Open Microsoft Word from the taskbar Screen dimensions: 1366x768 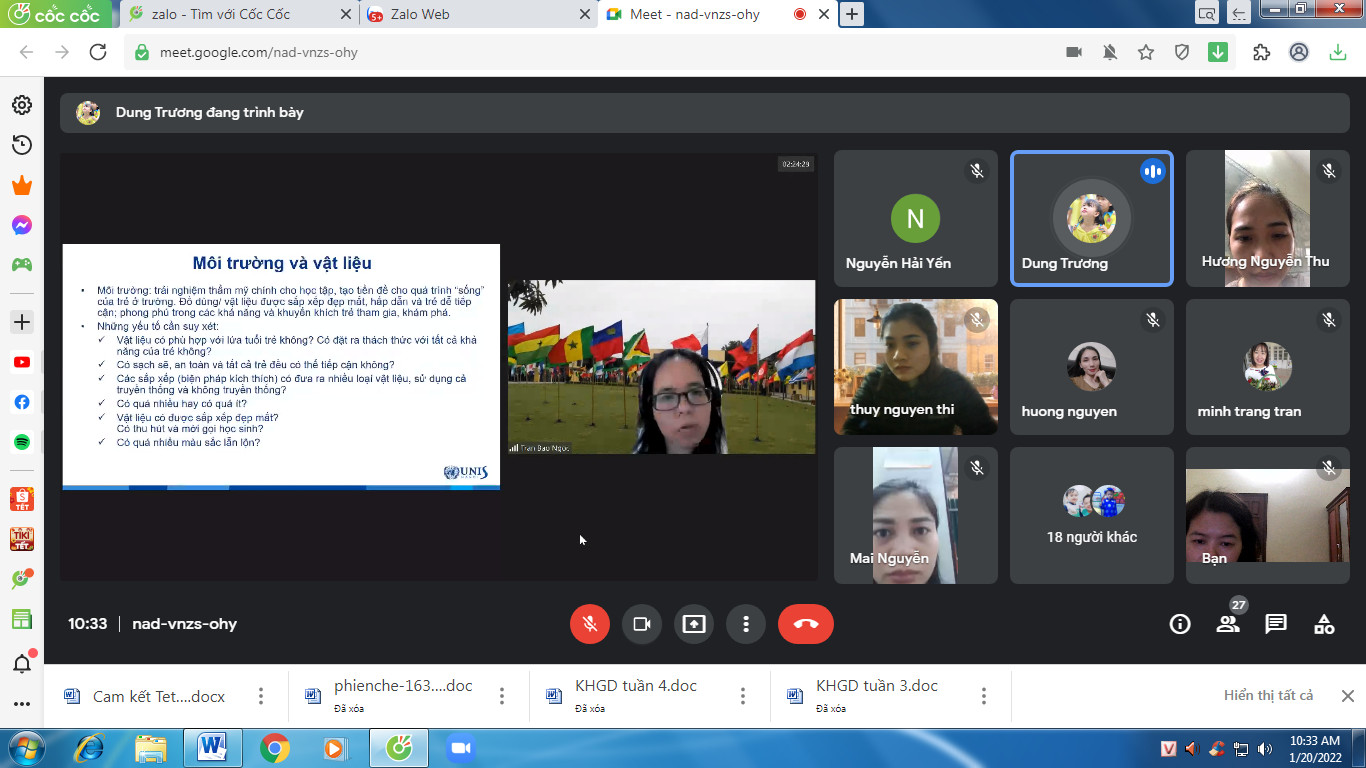pyautogui.click(x=212, y=747)
